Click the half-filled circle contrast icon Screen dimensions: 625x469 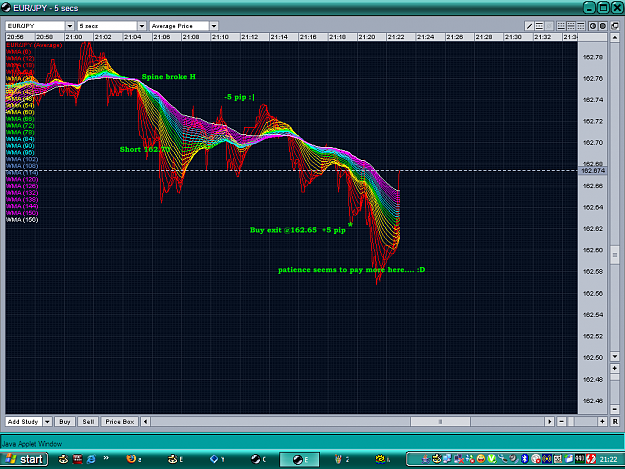[x=593, y=26]
